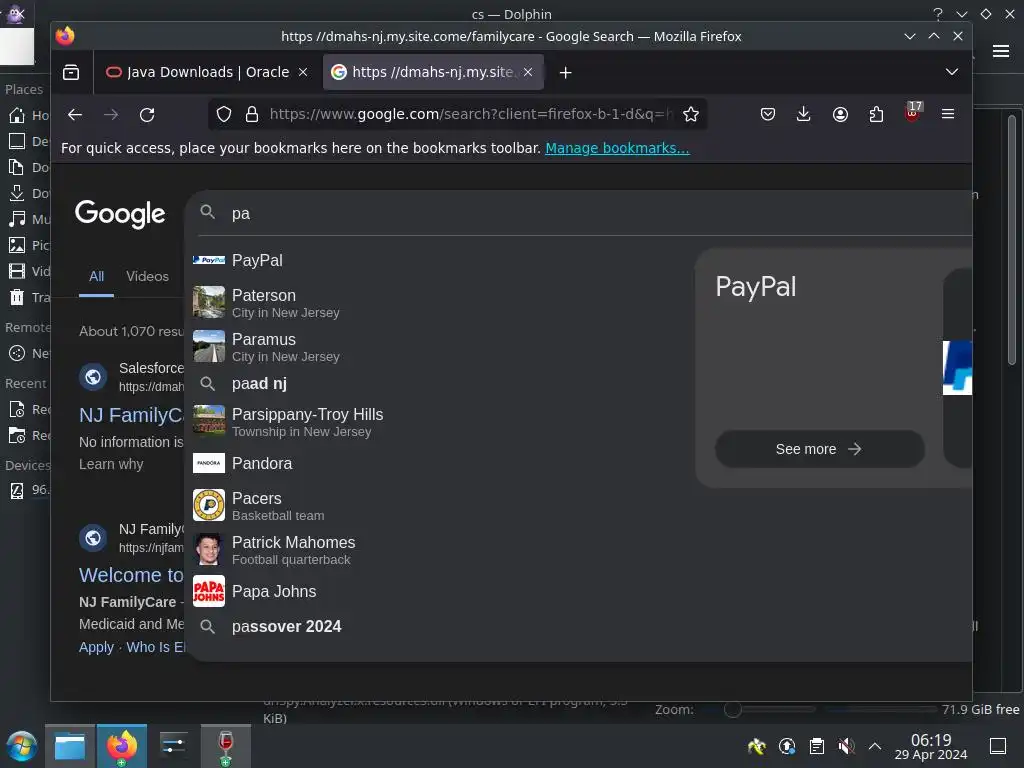Unmute the audio volume tray icon

846,746
